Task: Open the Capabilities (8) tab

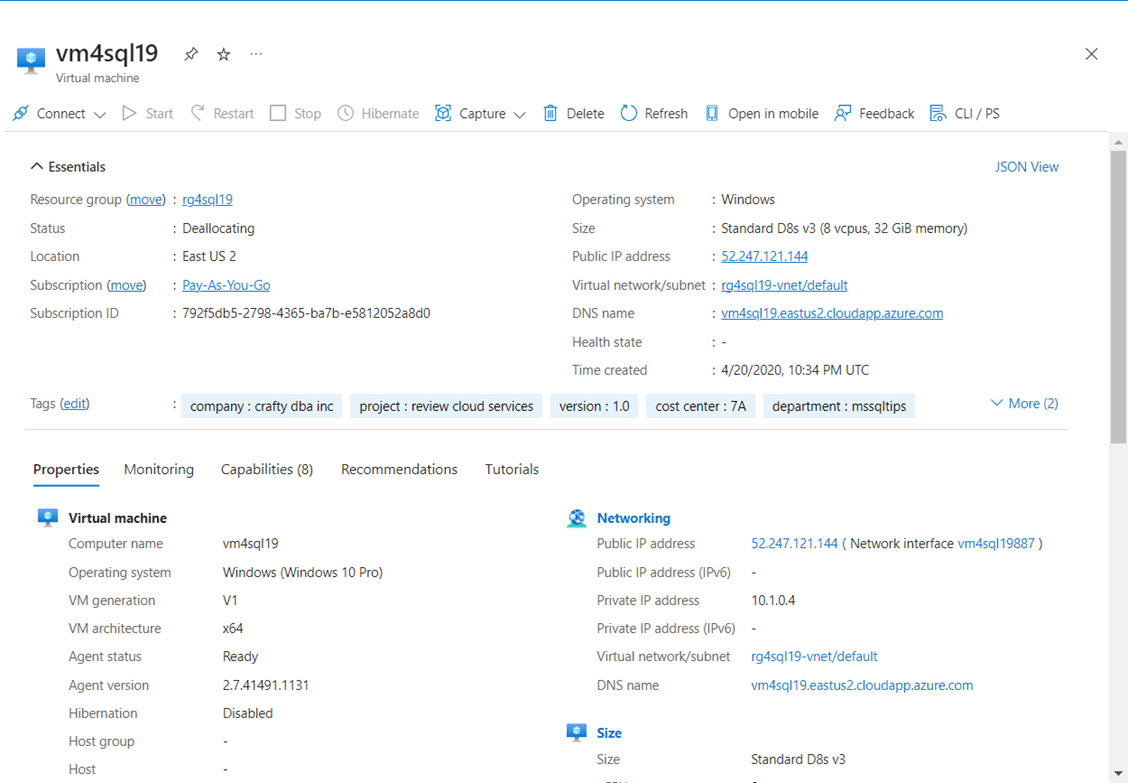Action: tap(267, 469)
